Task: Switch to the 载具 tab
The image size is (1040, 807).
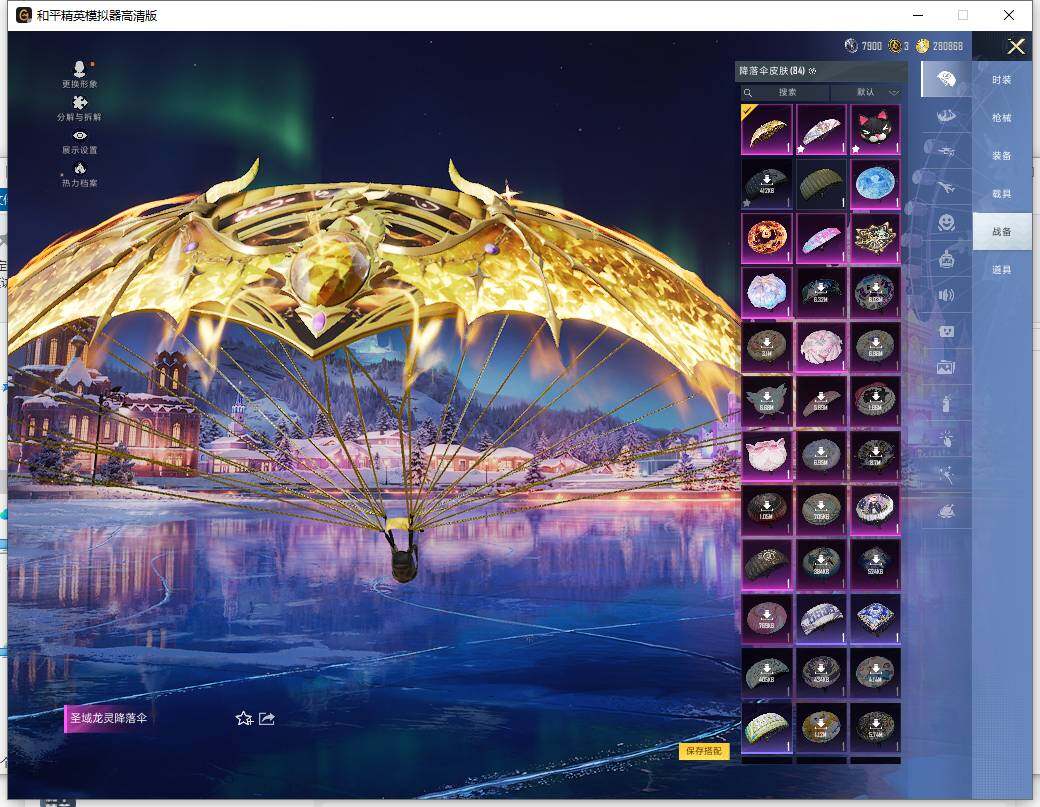Action: click(x=1002, y=194)
